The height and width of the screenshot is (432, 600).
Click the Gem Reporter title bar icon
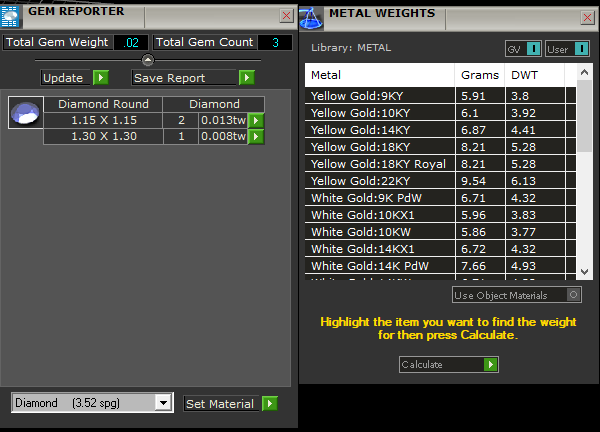pyautogui.click(x=13, y=14)
